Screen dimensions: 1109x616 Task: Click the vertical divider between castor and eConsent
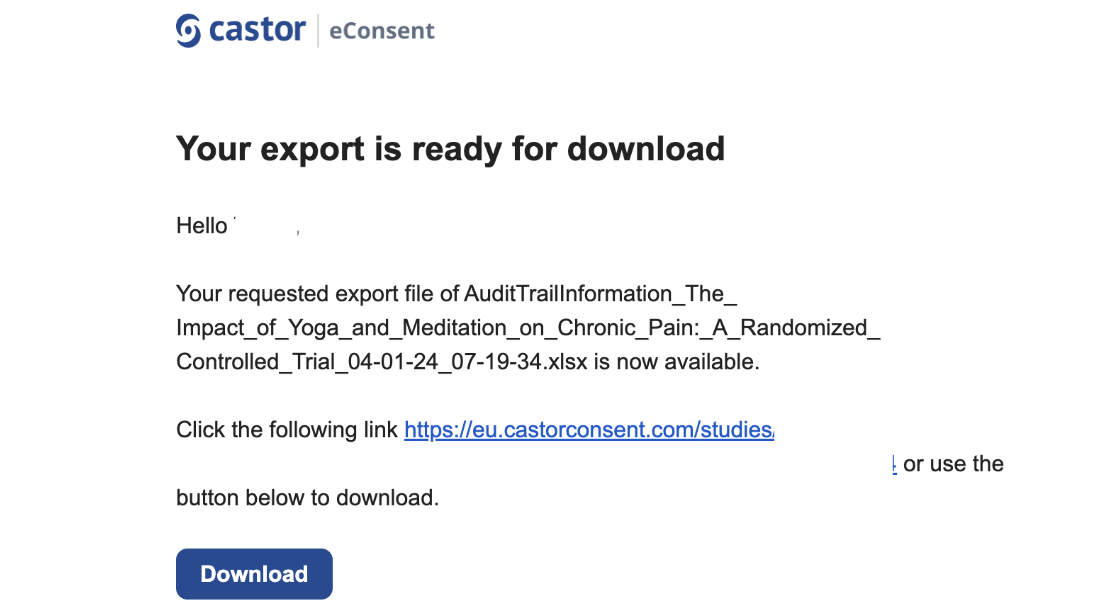point(318,30)
